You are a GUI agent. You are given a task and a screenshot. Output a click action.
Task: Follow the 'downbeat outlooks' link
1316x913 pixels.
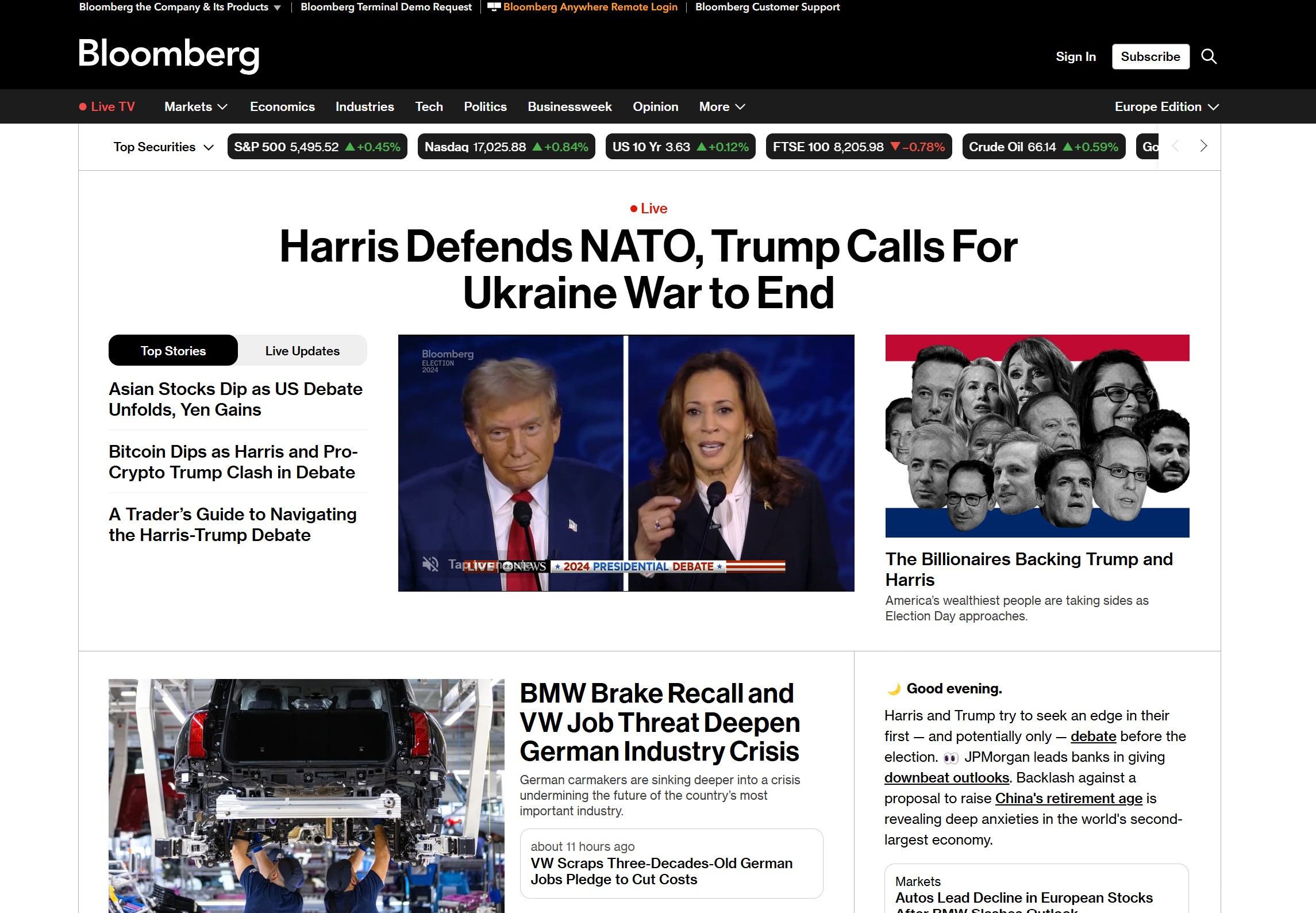click(946, 777)
